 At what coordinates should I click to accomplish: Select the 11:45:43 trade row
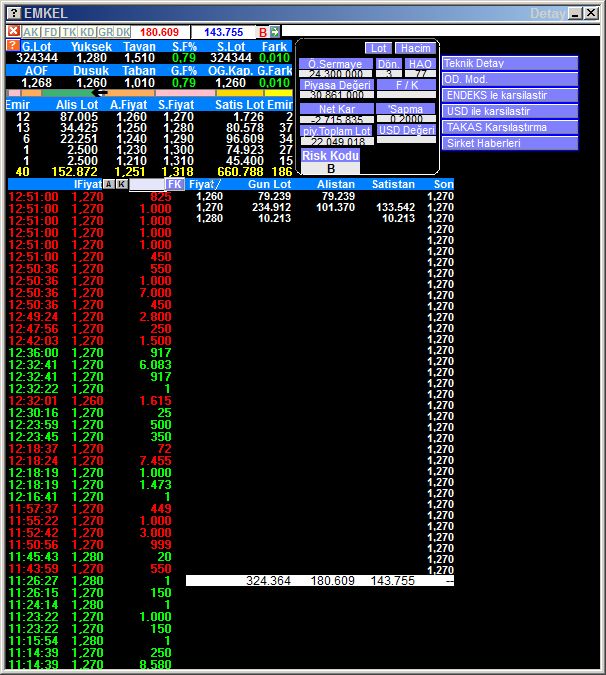(90, 557)
